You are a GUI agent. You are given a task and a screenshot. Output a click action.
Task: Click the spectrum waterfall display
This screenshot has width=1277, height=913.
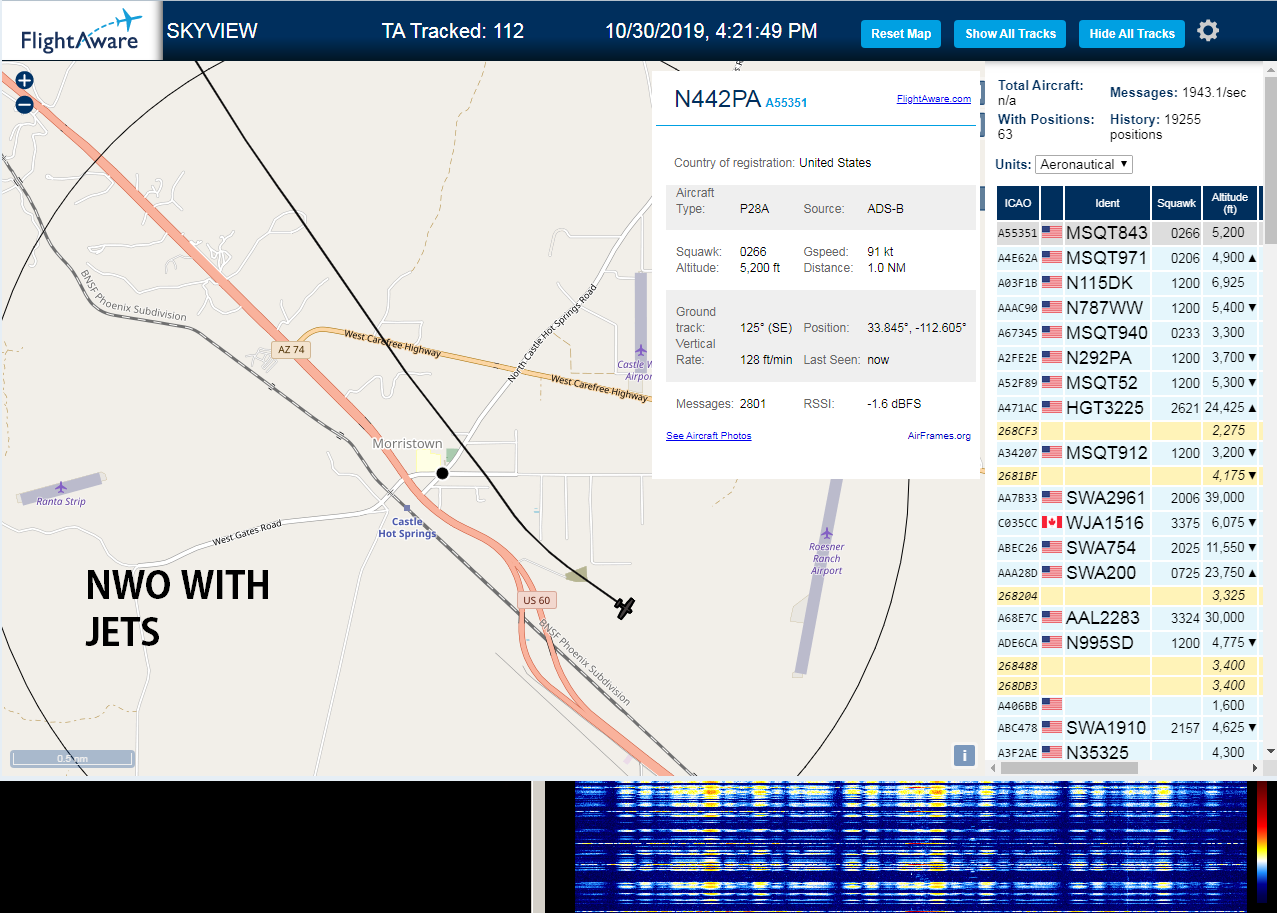point(912,847)
